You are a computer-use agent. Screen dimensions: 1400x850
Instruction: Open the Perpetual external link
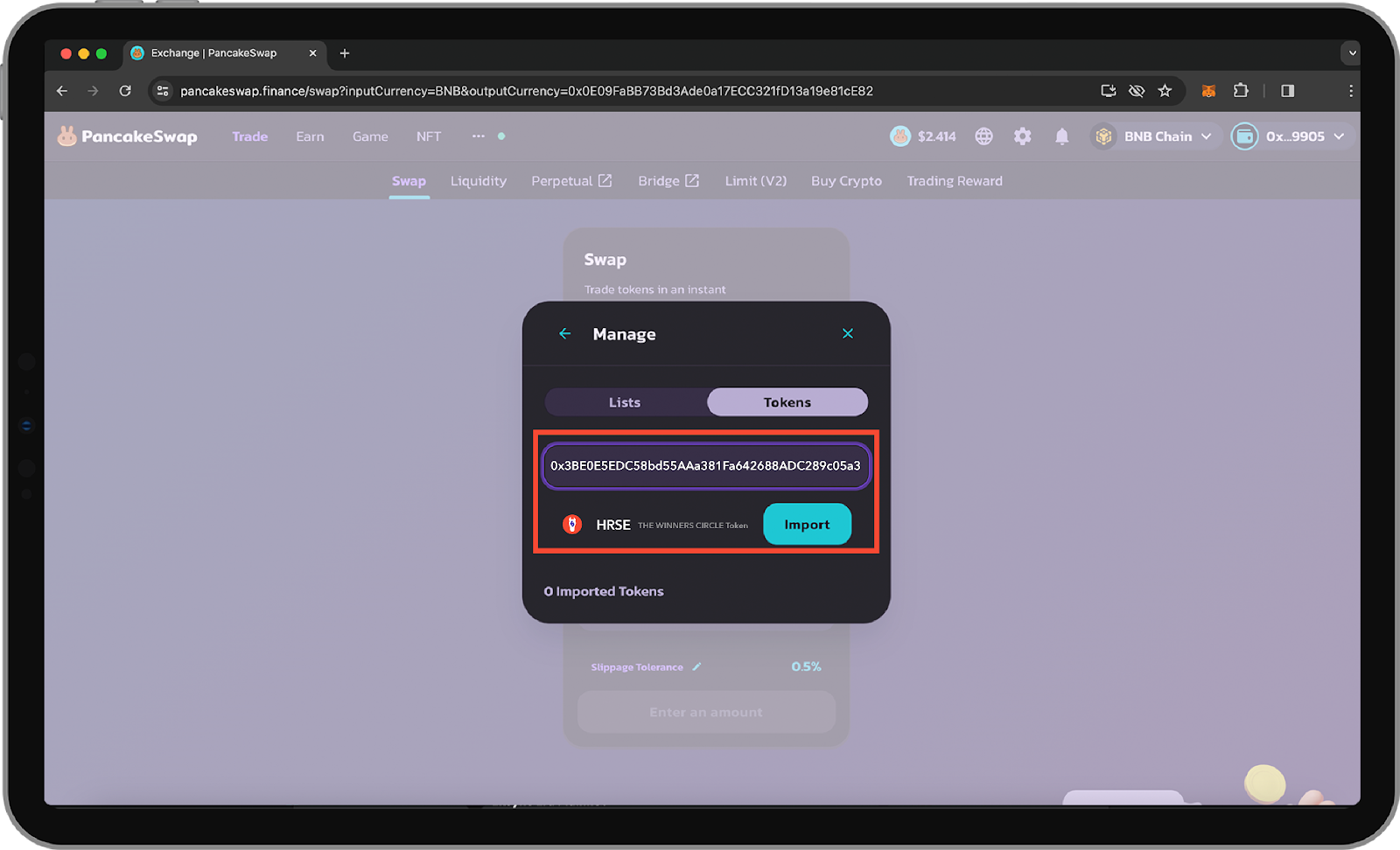pos(571,181)
